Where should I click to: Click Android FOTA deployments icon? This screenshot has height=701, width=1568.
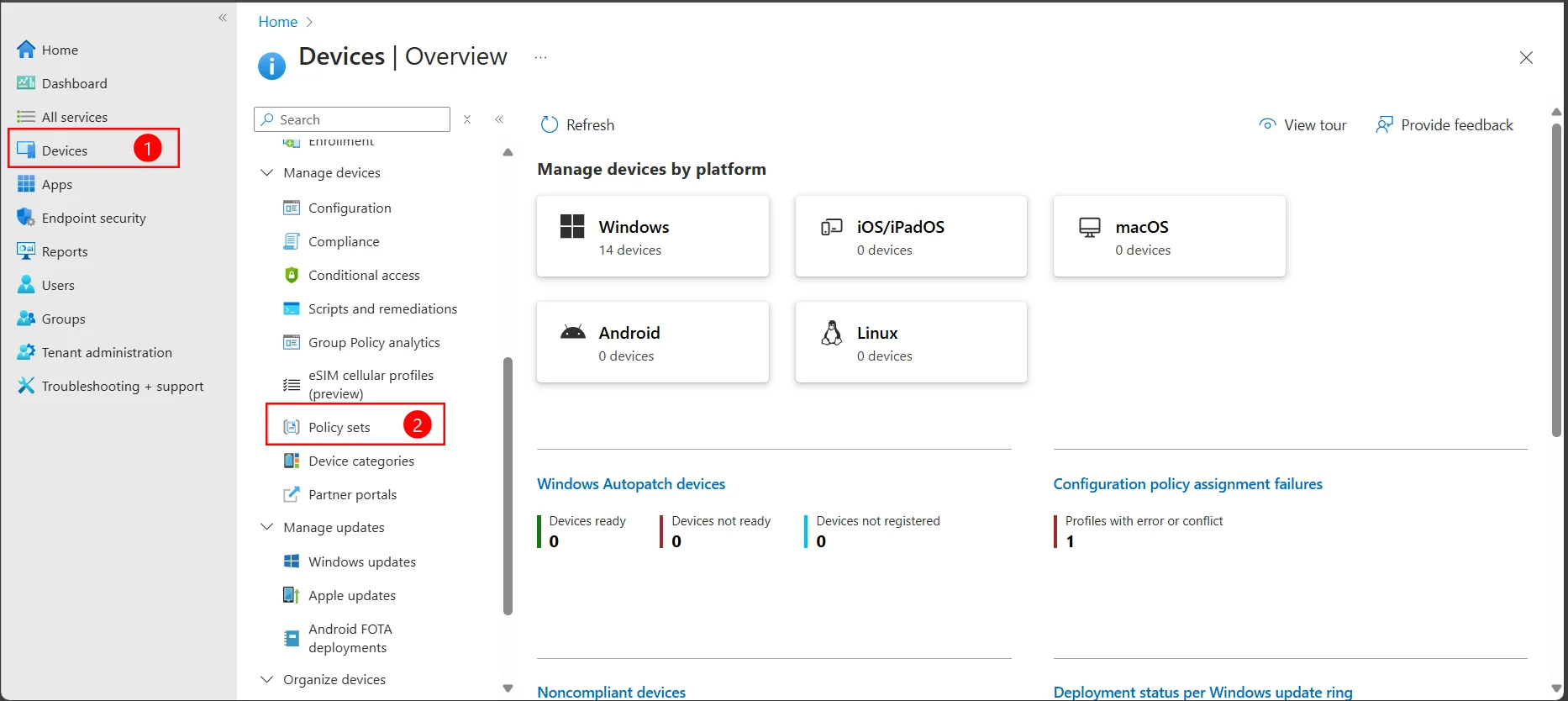point(292,638)
